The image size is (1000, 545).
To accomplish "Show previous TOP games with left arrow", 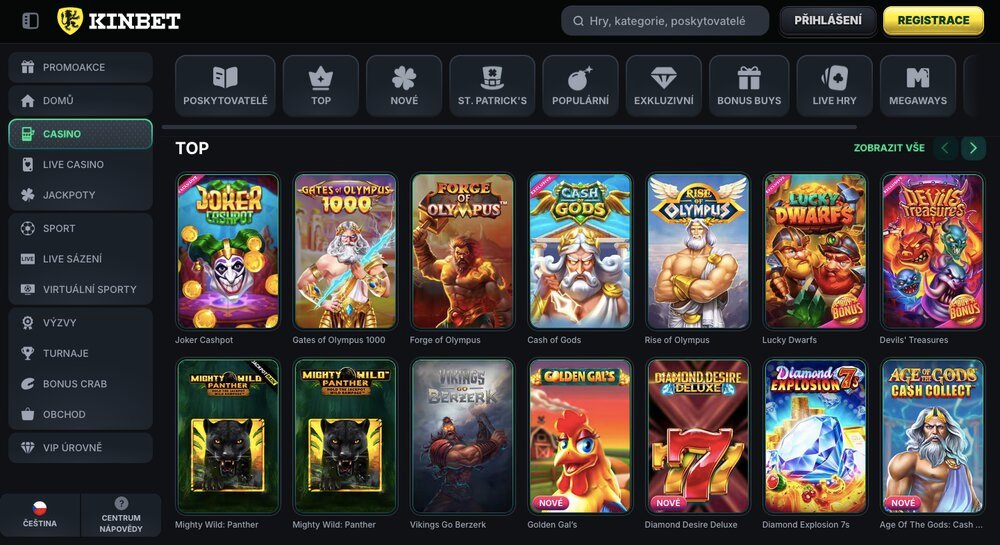I will (945, 148).
